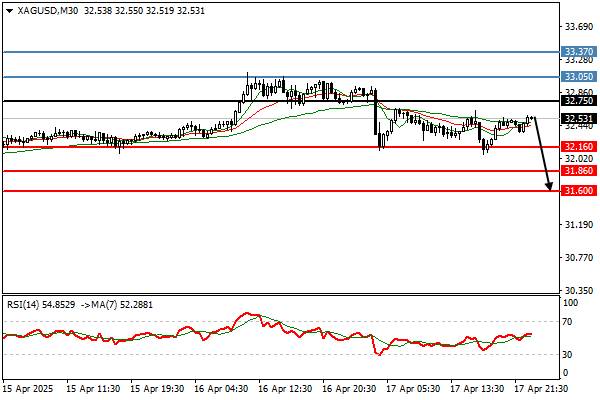Click the OHLC values 32.538 32.550 32.519 32.531

pos(144,11)
